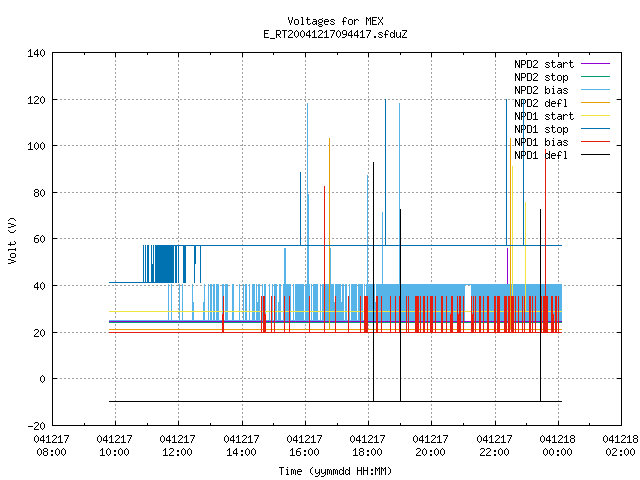
Task: Click the 041218 02:00 time tick label
Action: coord(620,446)
